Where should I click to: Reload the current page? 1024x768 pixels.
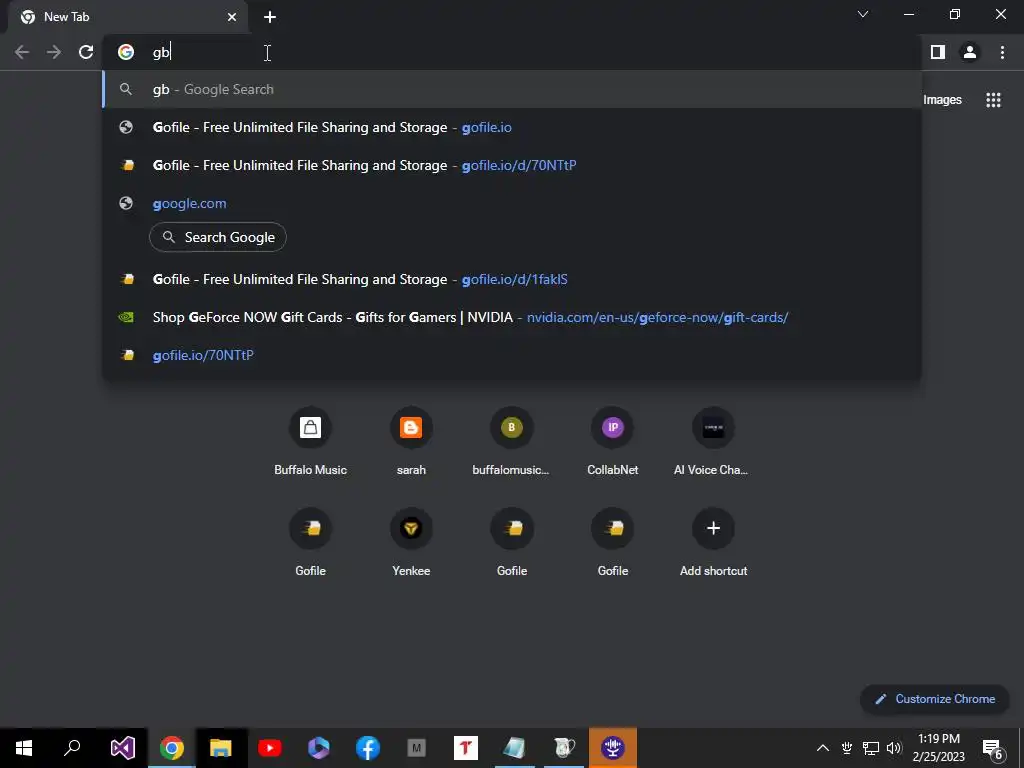86,52
